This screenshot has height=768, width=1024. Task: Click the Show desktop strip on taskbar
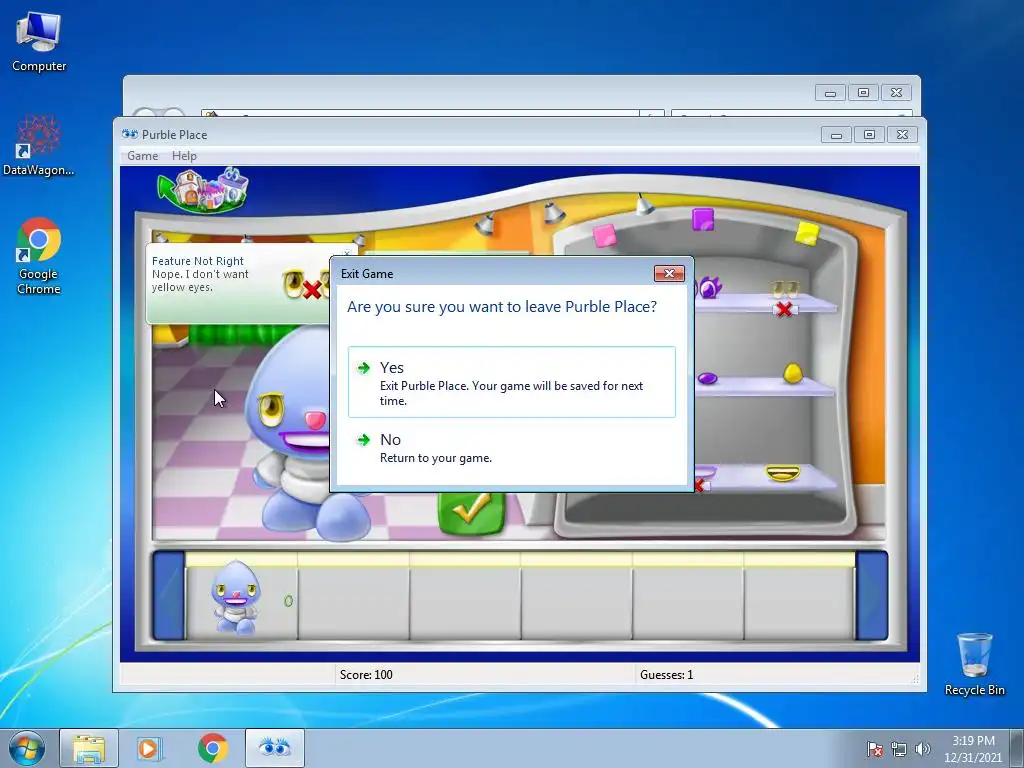(x=1017, y=749)
